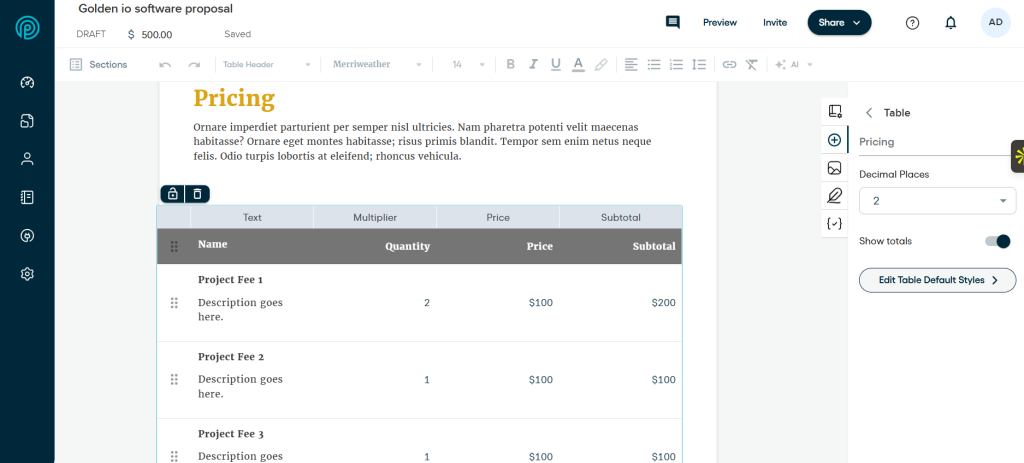This screenshot has width=1024, height=463.
Task: Delete the pricing table
Action: (x=197, y=194)
